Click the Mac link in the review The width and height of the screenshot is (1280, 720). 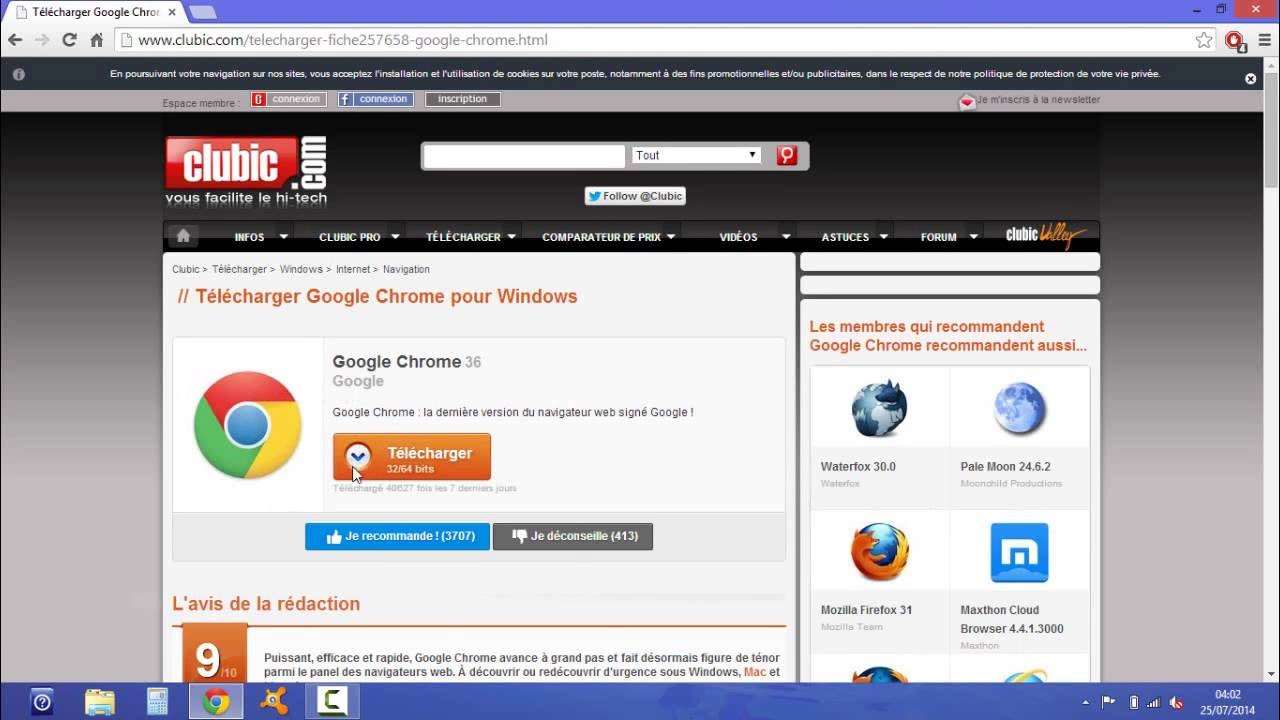pyautogui.click(x=754, y=672)
